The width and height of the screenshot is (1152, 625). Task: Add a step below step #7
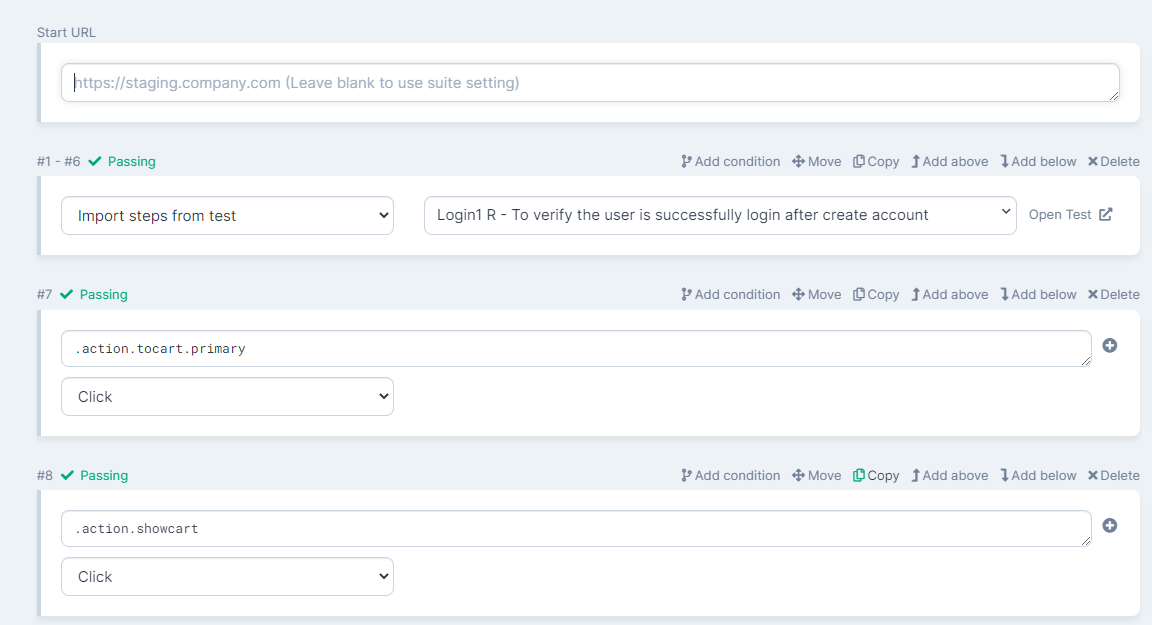click(1038, 295)
